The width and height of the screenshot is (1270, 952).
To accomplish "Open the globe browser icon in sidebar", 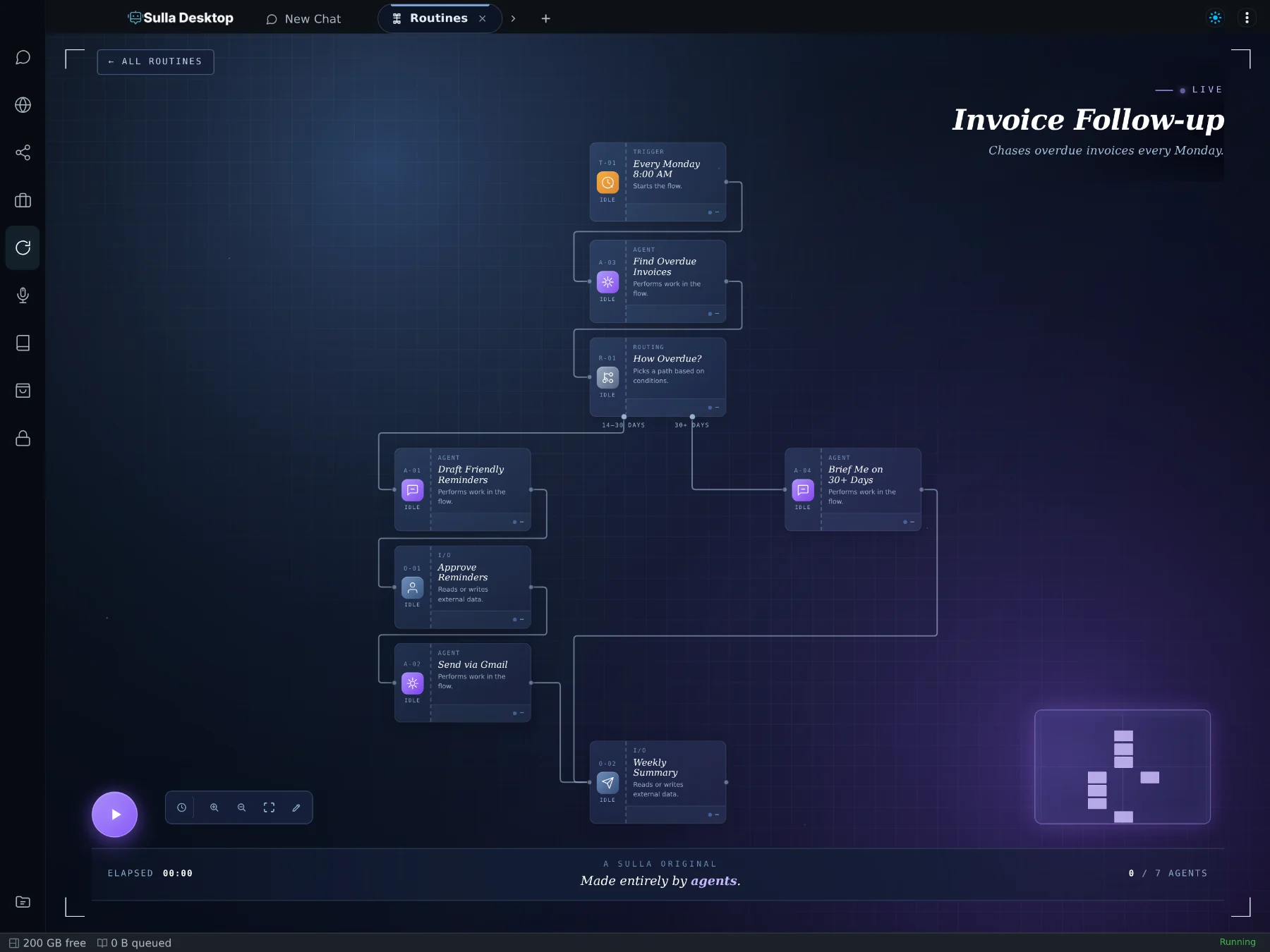I will point(23,105).
